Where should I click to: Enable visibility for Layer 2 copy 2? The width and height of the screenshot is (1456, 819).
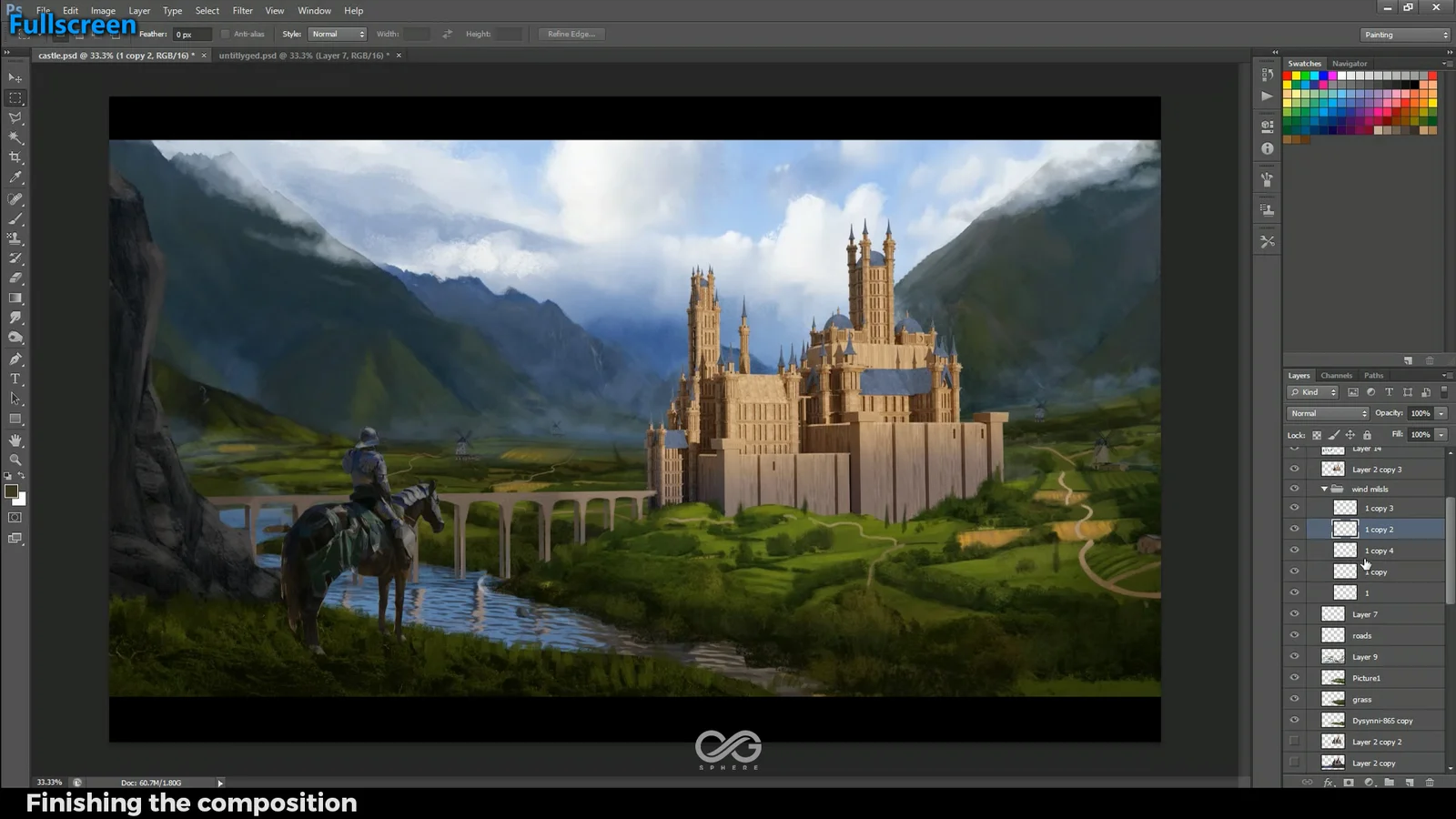coord(1294,741)
